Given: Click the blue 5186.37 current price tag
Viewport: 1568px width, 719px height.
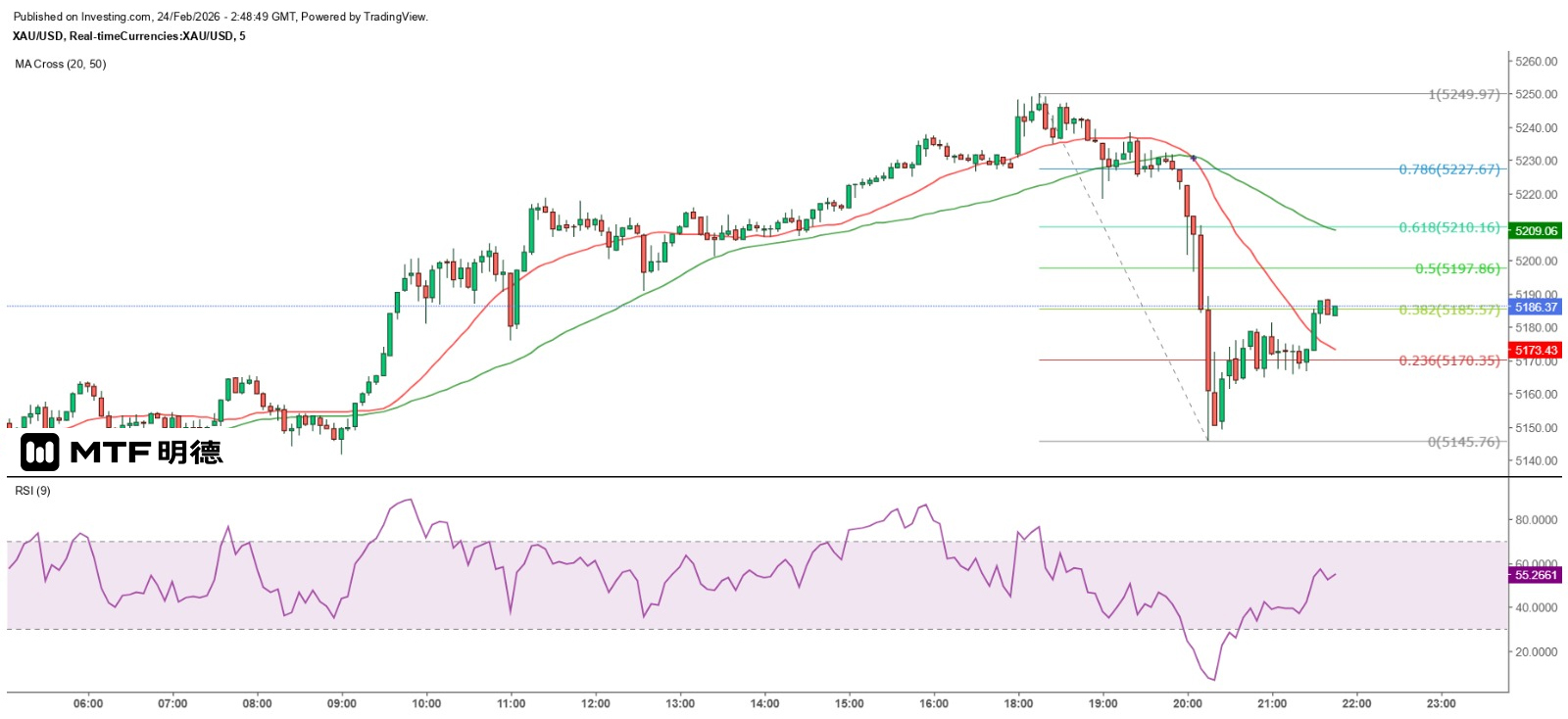Looking at the screenshot, I should (1536, 308).
